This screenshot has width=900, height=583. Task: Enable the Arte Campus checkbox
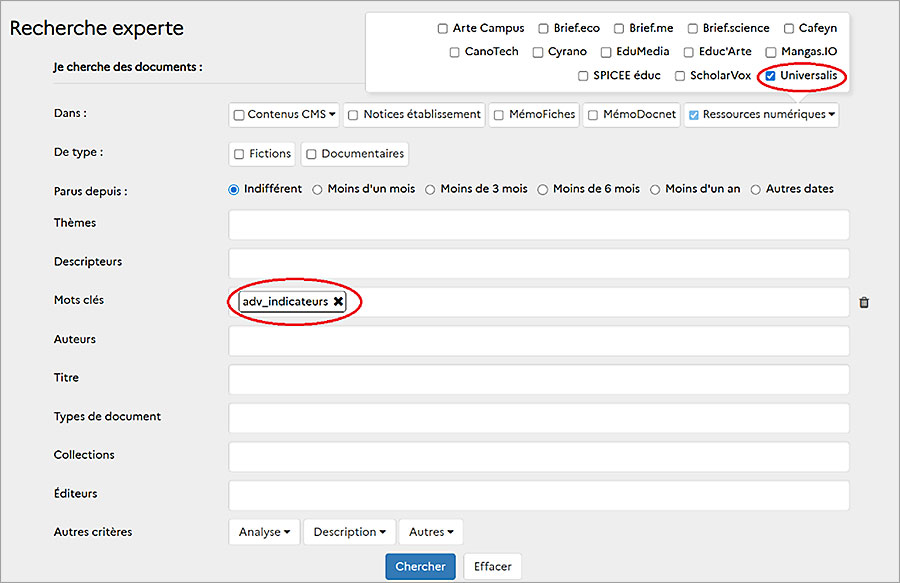pos(443,29)
